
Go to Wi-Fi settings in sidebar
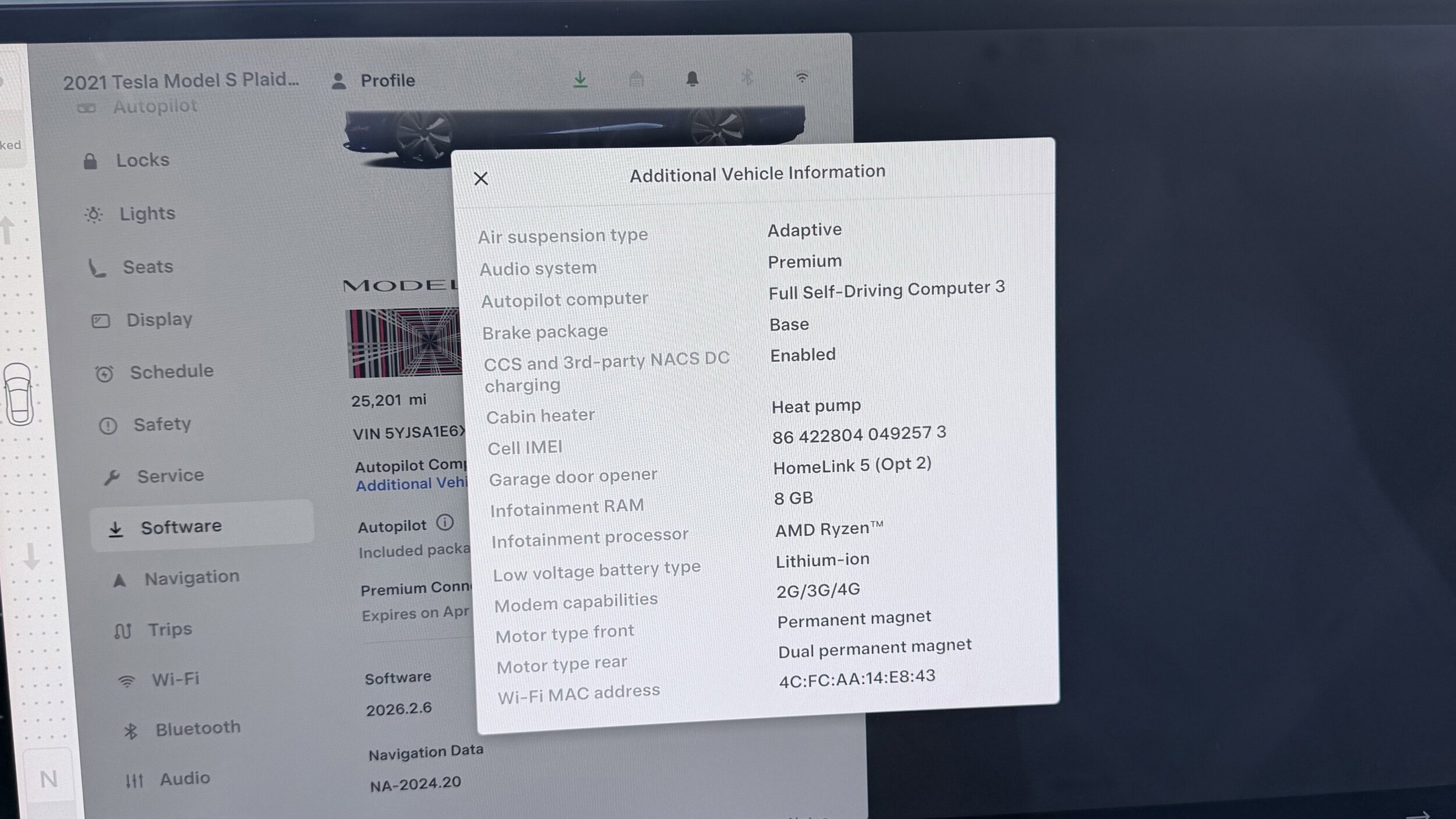click(175, 679)
